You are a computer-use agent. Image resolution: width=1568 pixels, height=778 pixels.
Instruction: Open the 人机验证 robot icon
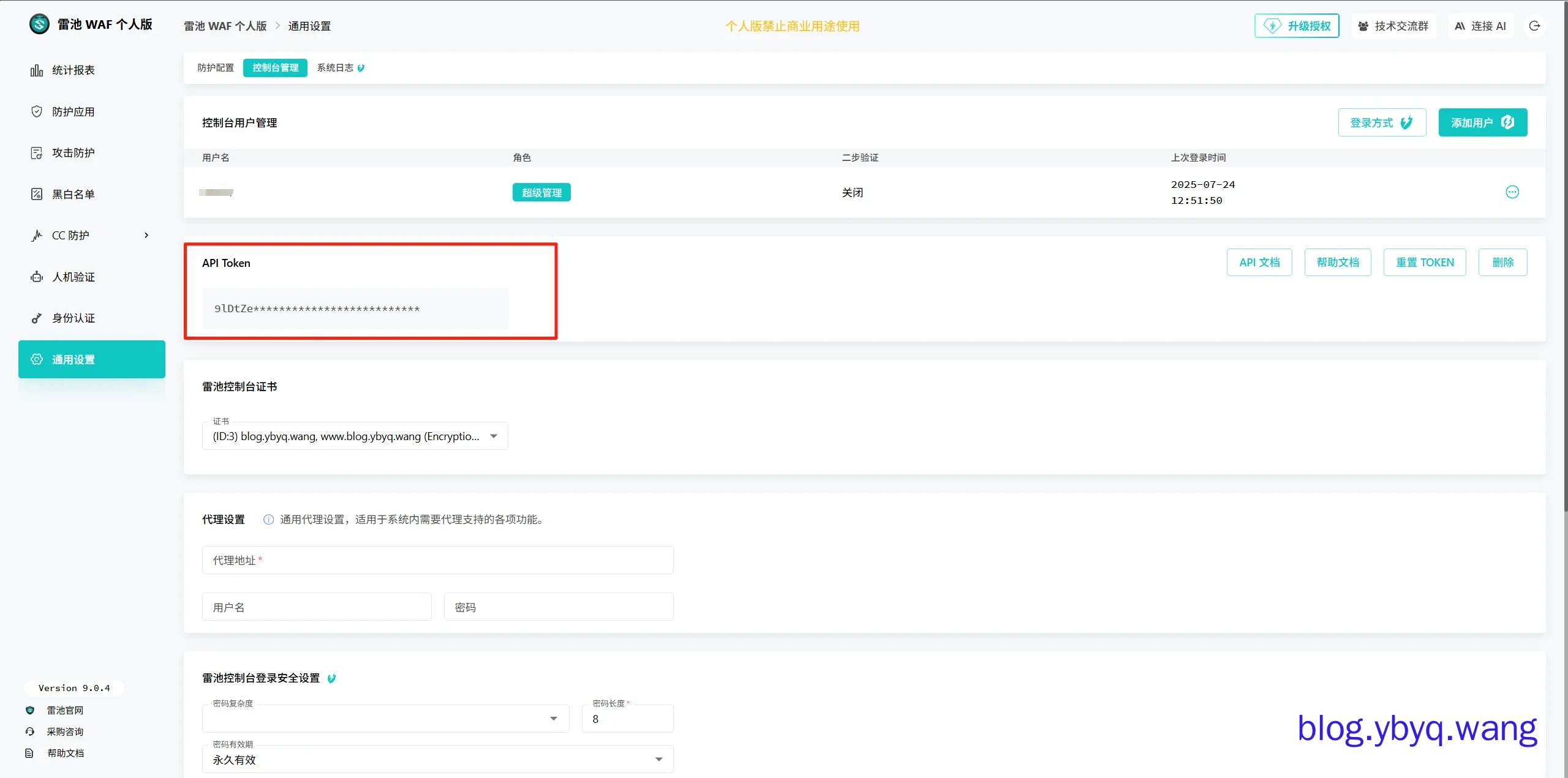pyautogui.click(x=37, y=277)
